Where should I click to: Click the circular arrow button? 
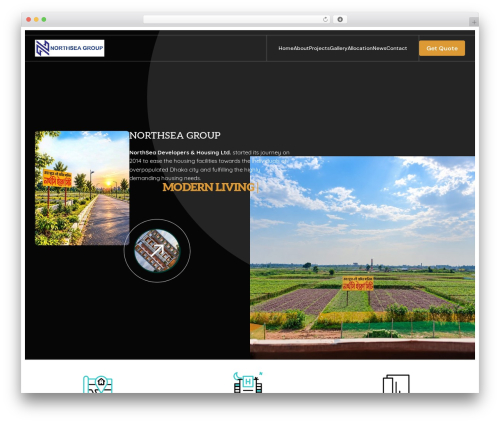(x=157, y=251)
